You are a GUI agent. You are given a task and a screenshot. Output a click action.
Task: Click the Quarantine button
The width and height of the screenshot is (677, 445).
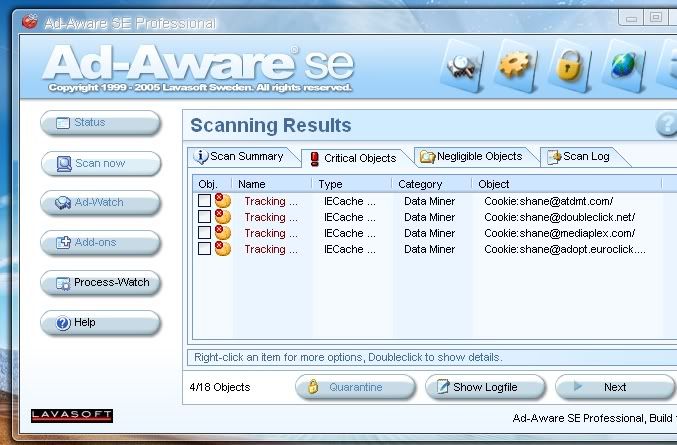coord(355,387)
